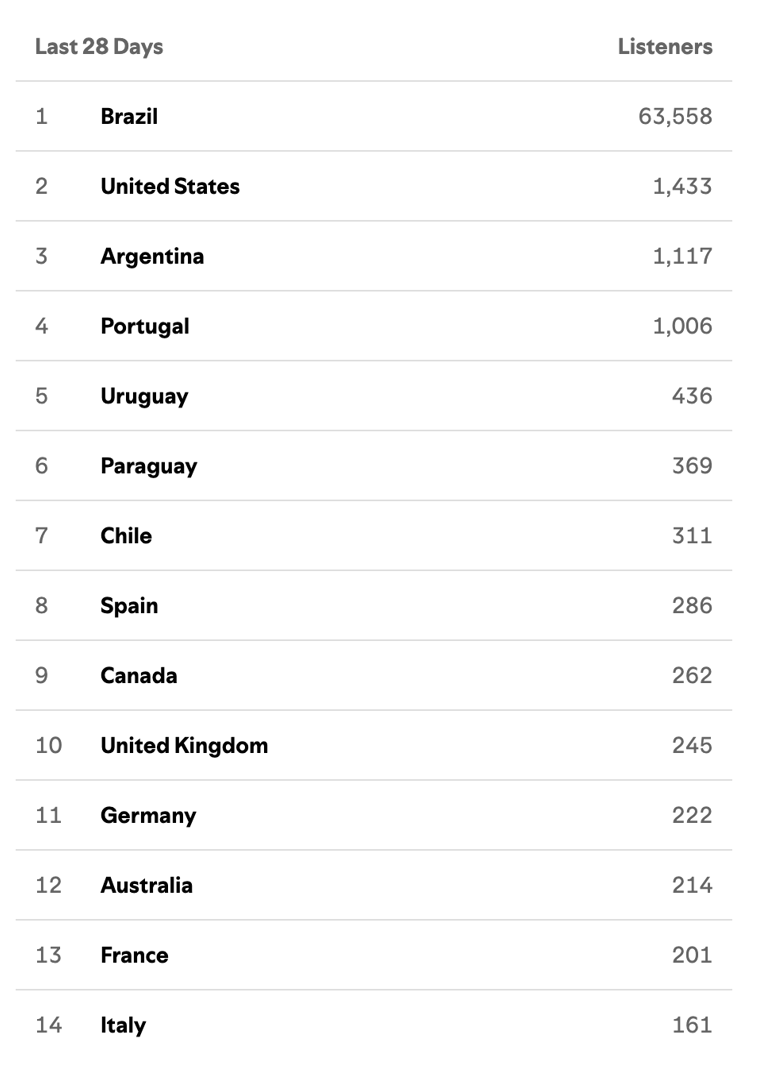Image resolution: width=768 pixels, height=1085 pixels.
Task: Open the United Kingdom entry
Action: tap(184, 746)
